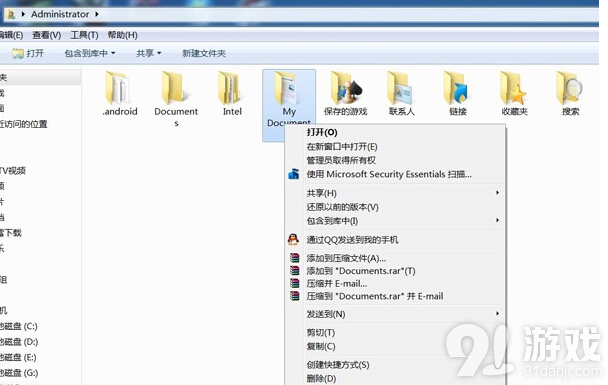The image size is (608, 385).
Task: Select local disk (D:) in the sidebar
Action: click(x=19, y=342)
